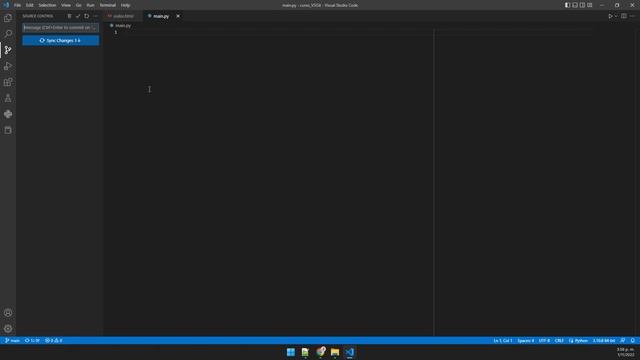
Task: Open the notifications bell
Action: point(633,340)
